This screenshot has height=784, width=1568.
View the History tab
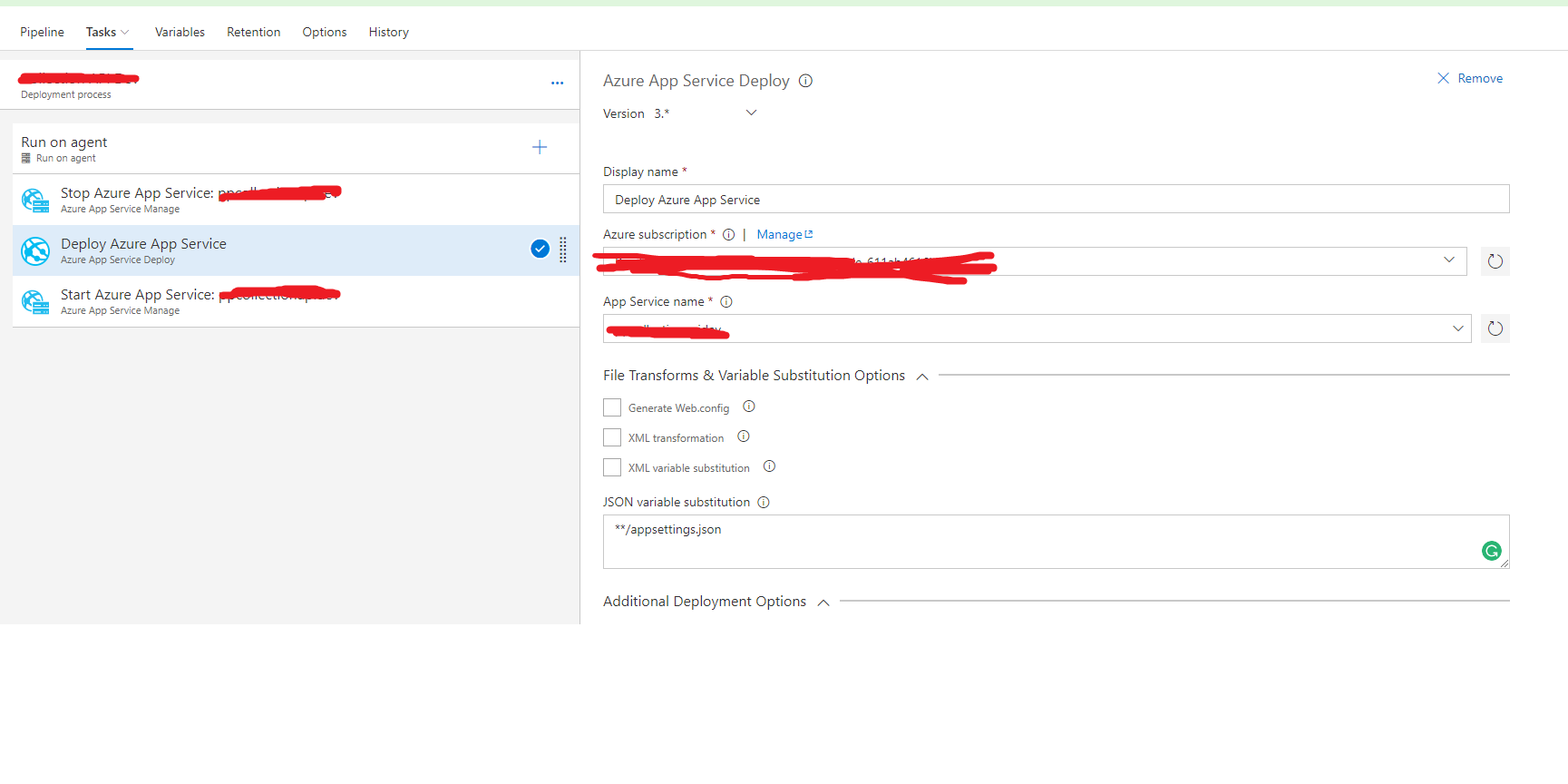click(x=388, y=32)
